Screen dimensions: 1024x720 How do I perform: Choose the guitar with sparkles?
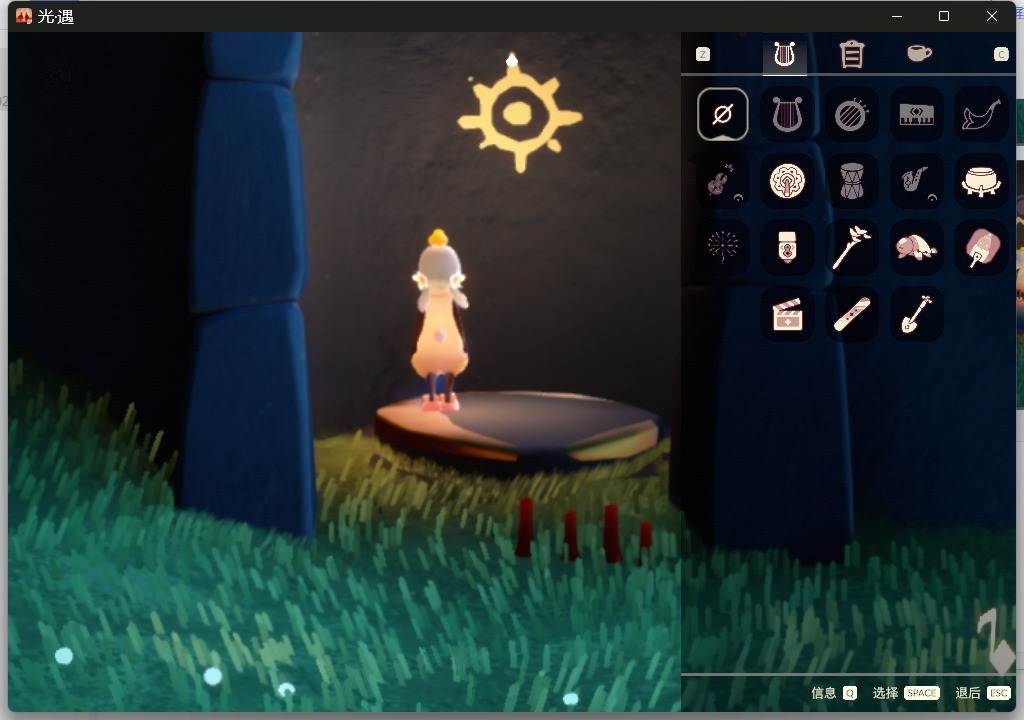pyautogui.click(x=722, y=181)
